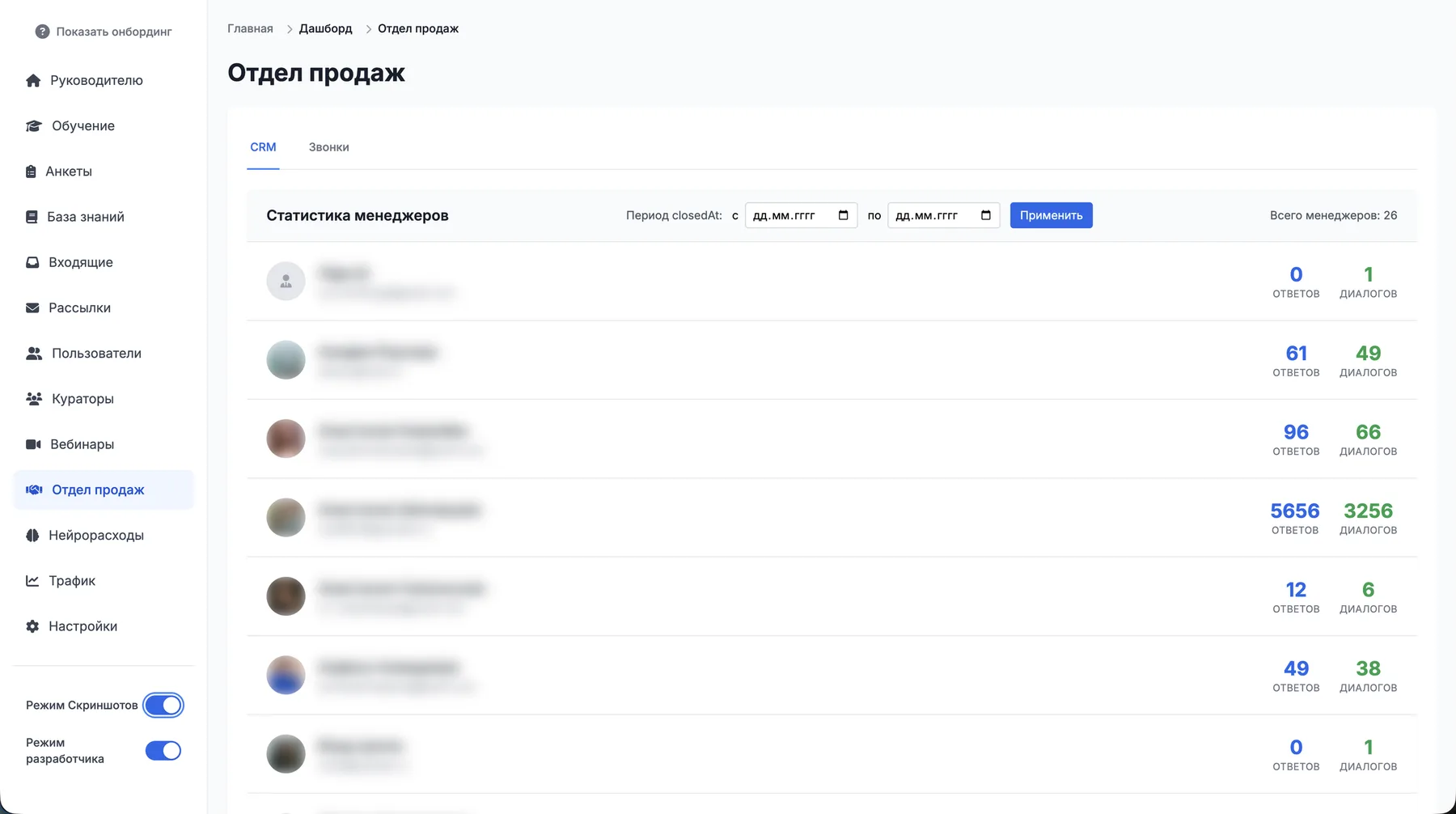Click the users icon beside Пользователи

34,354
